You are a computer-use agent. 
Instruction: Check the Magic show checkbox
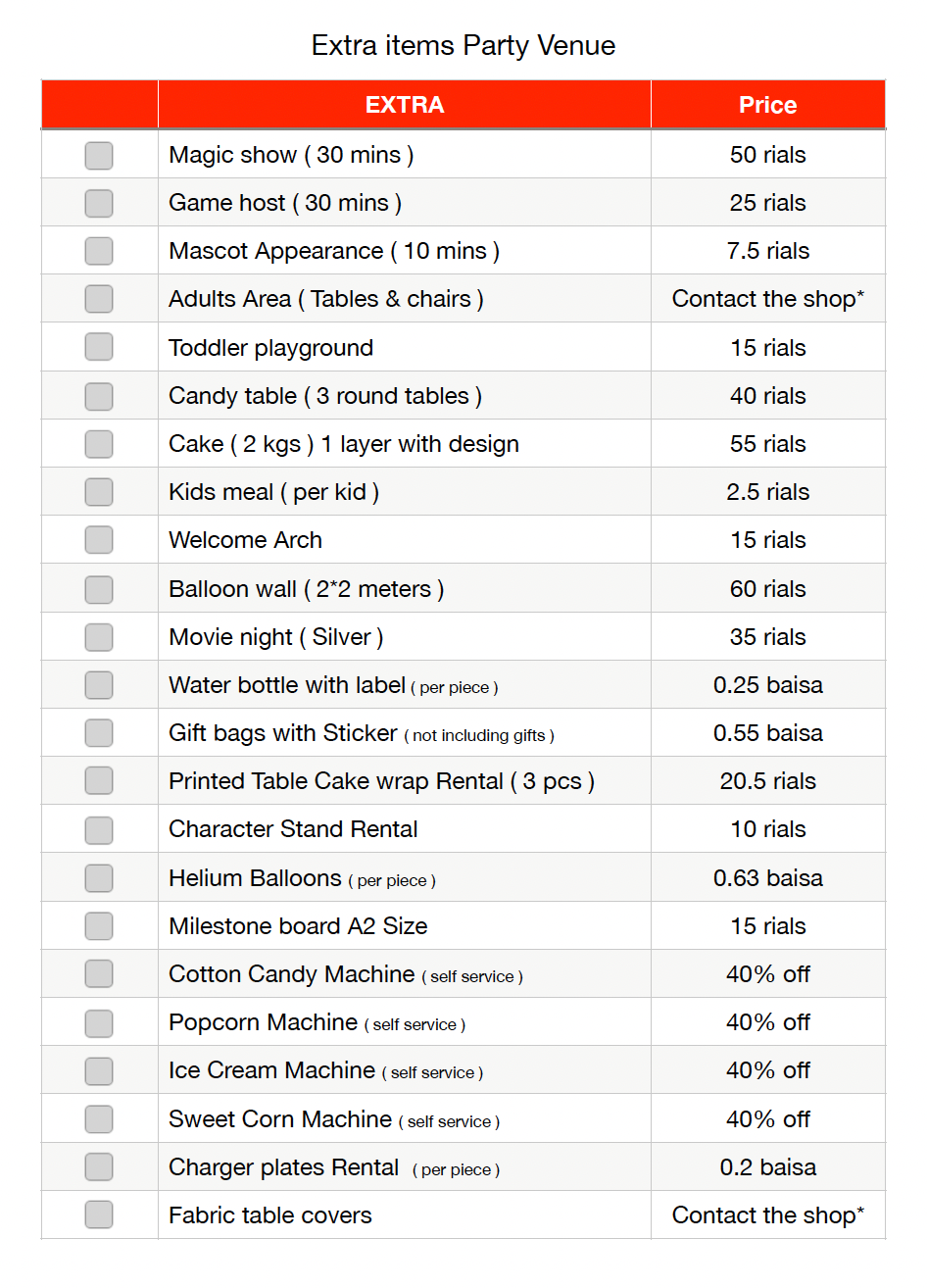click(x=99, y=155)
